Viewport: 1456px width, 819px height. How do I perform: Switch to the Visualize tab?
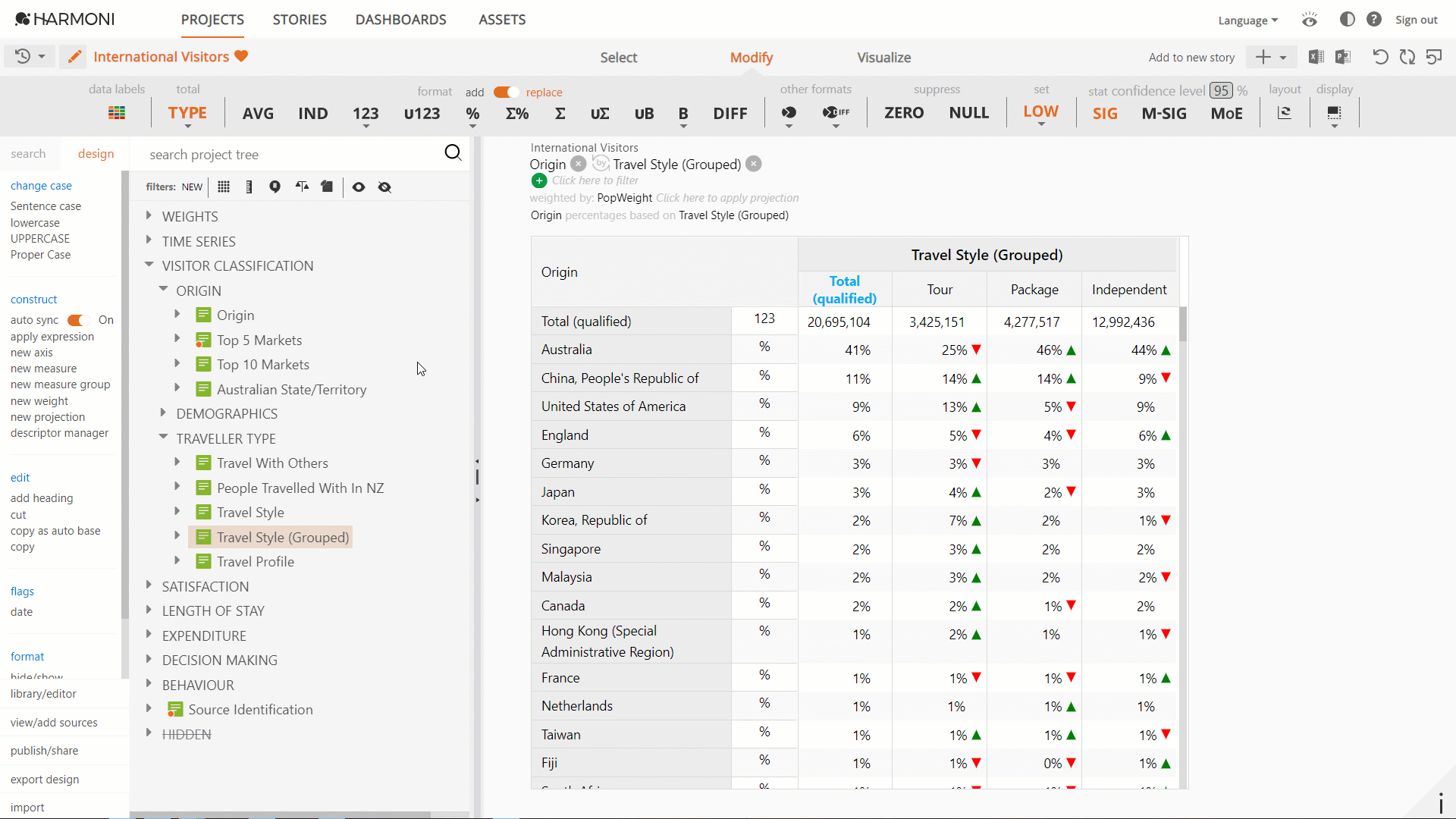(883, 58)
